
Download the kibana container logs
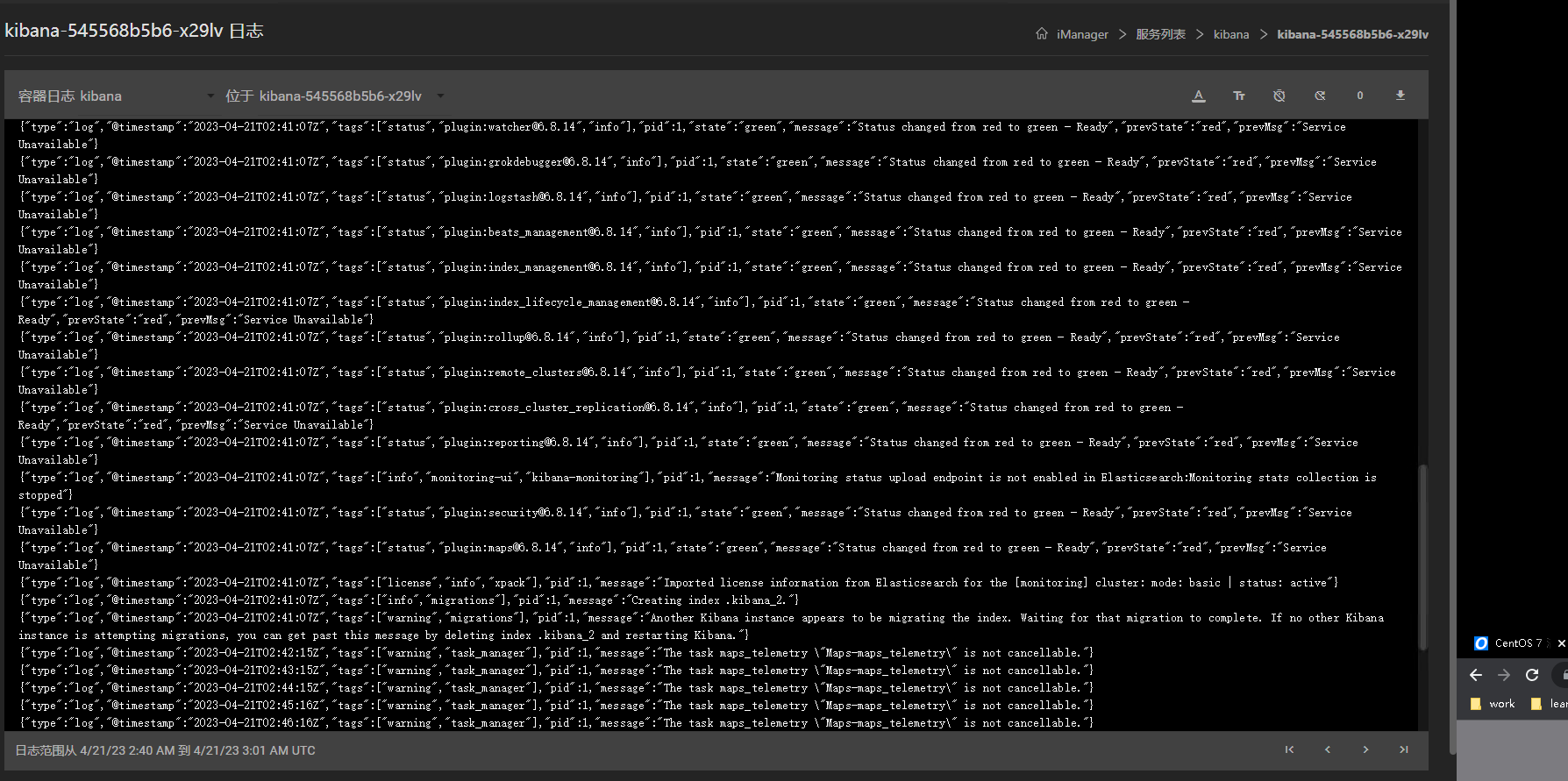coord(1401,96)
